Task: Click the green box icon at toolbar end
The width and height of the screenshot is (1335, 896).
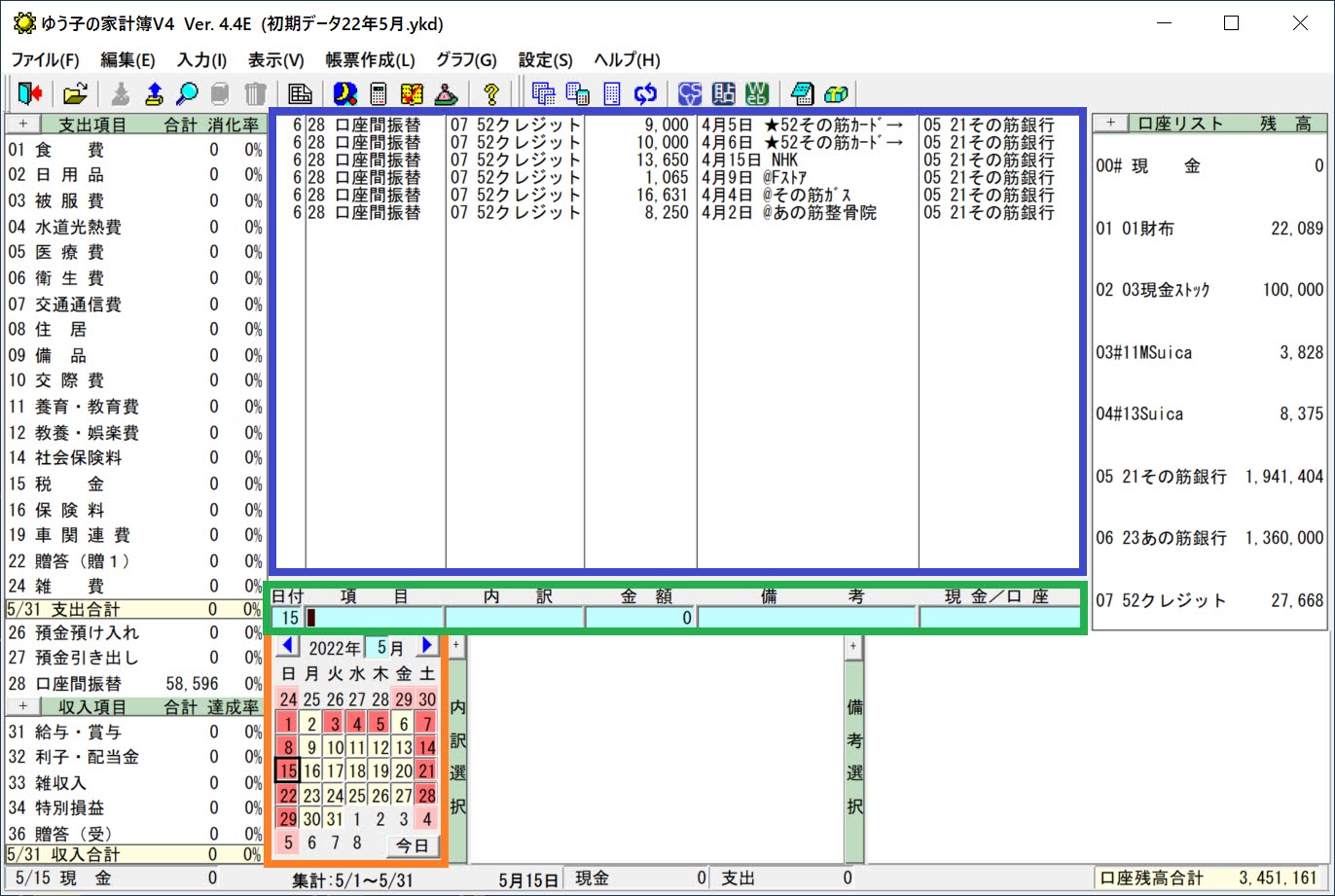Action: tap(836, 93)
